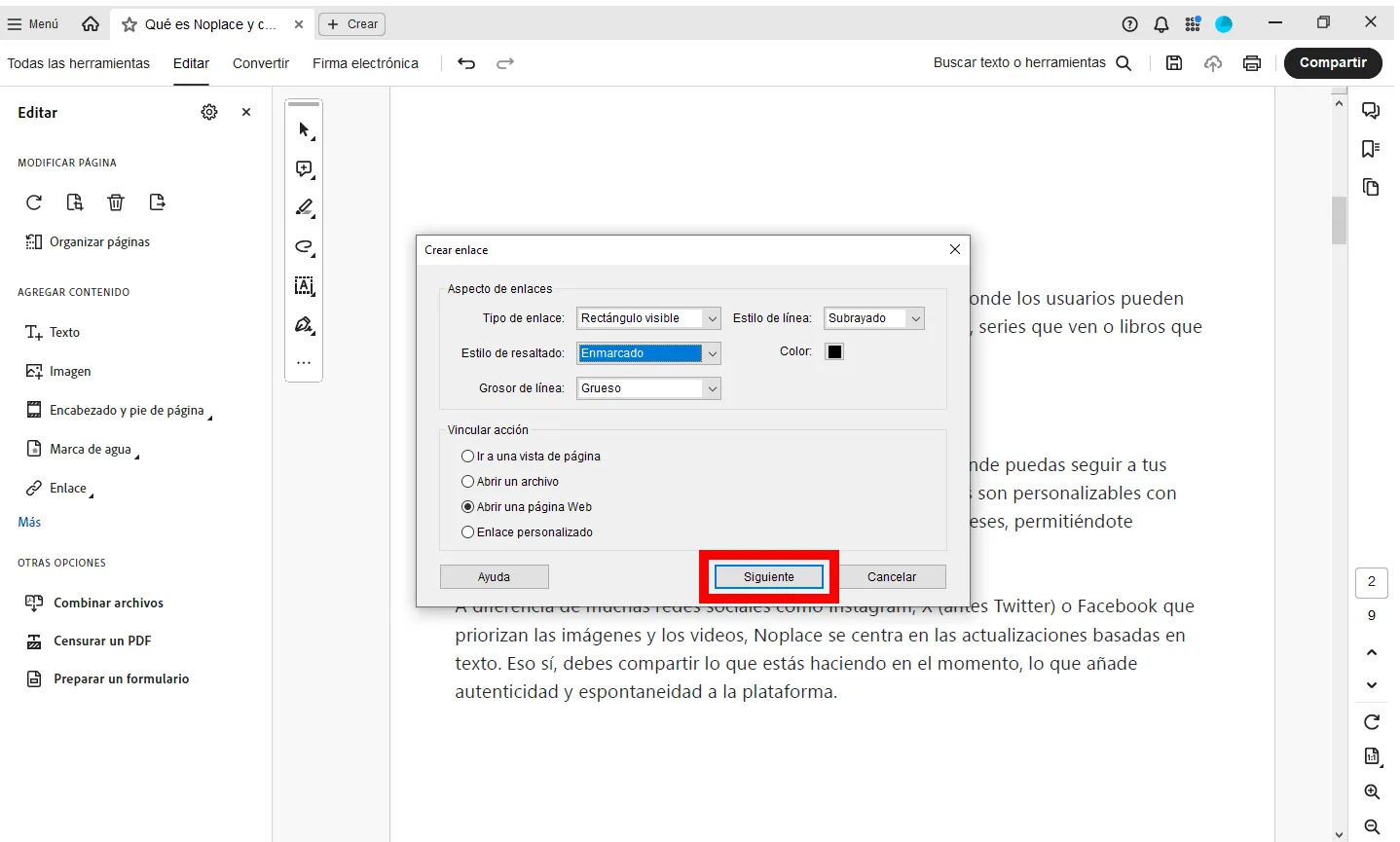Select the rotate pages icon under Modificar página
This screenshot has height=842, width=1400.
(34, 201)
